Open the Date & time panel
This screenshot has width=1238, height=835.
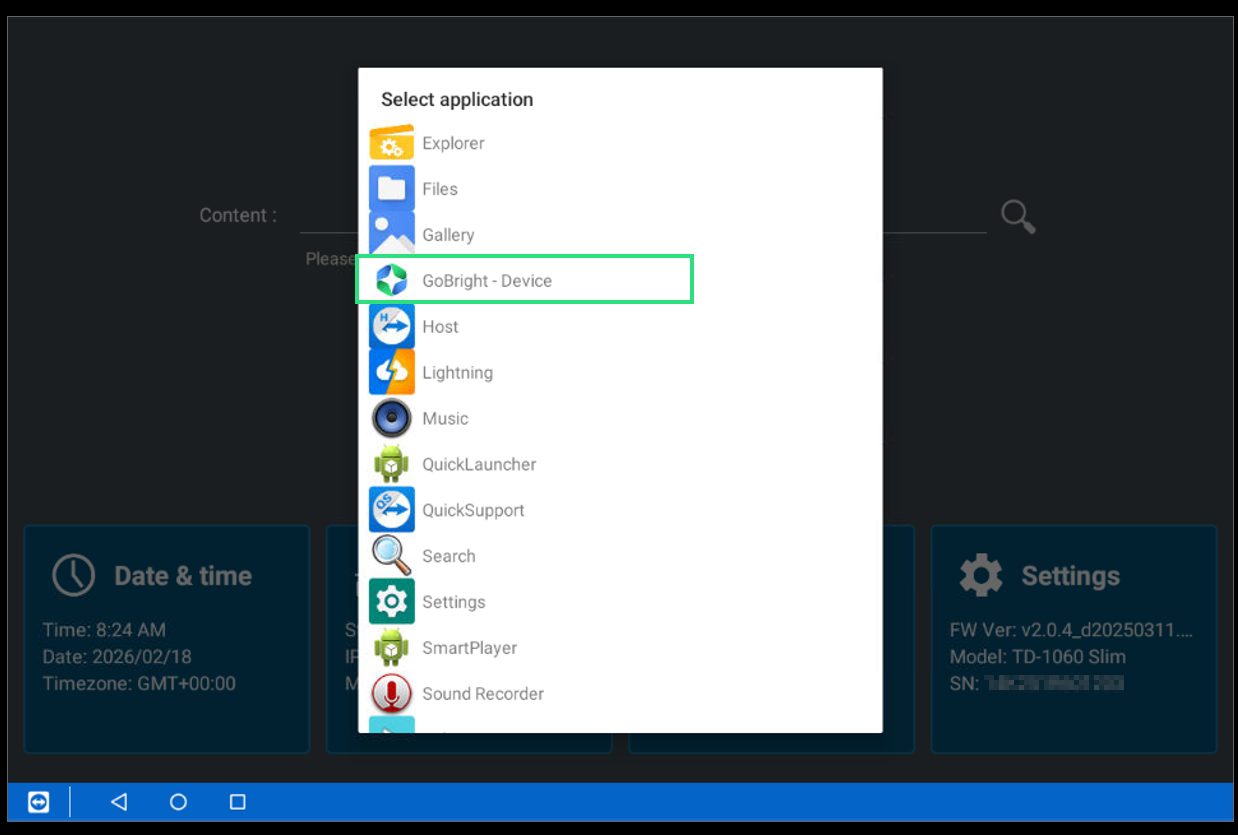click(x=166, y=639)
